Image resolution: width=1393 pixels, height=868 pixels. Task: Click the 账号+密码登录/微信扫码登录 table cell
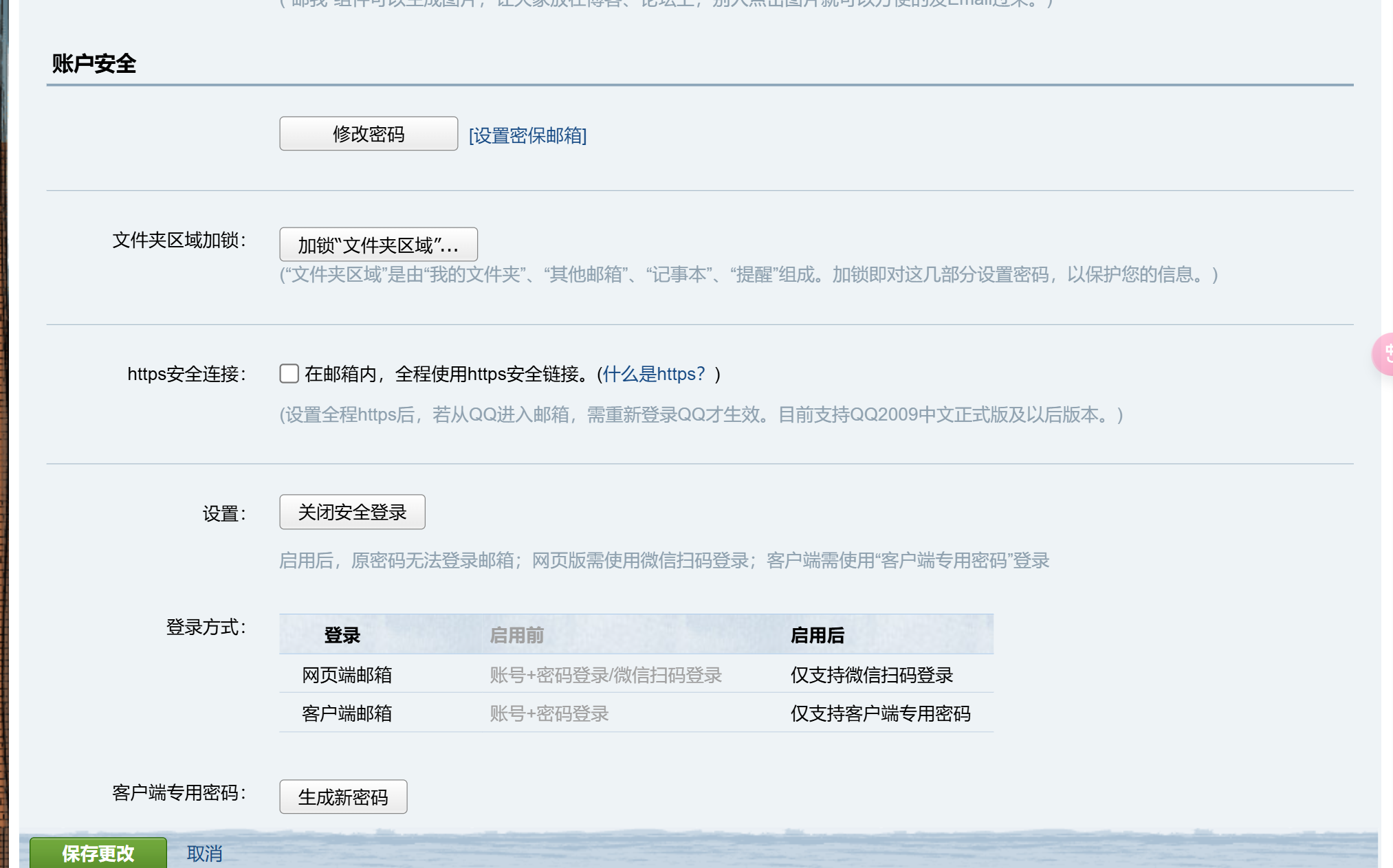pos(605,675)
